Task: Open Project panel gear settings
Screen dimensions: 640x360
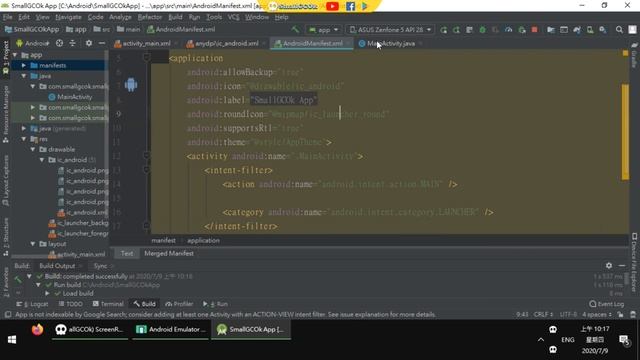Action: (x=89, y=43)
